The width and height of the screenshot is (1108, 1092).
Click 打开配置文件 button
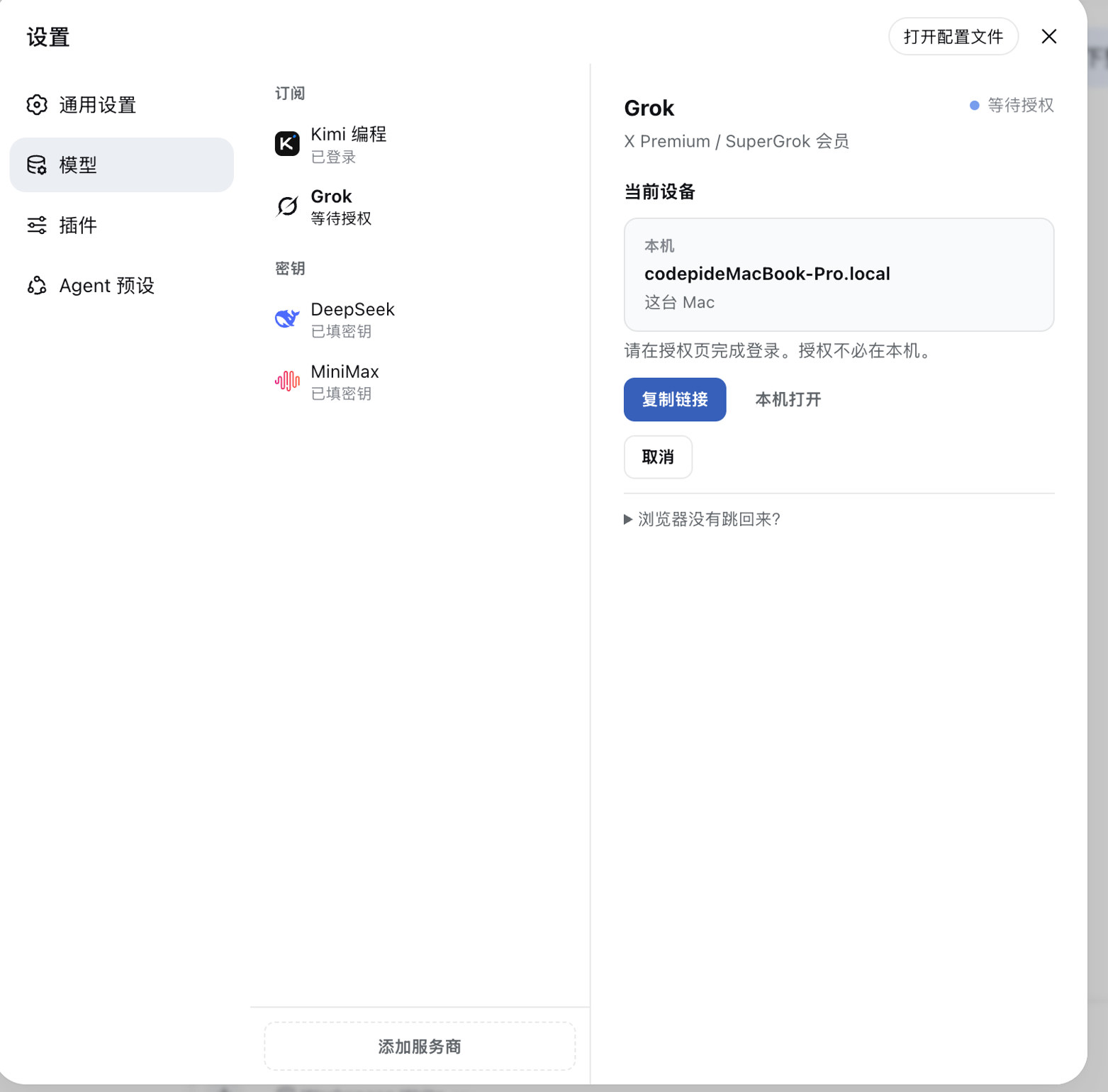point(953,36)
